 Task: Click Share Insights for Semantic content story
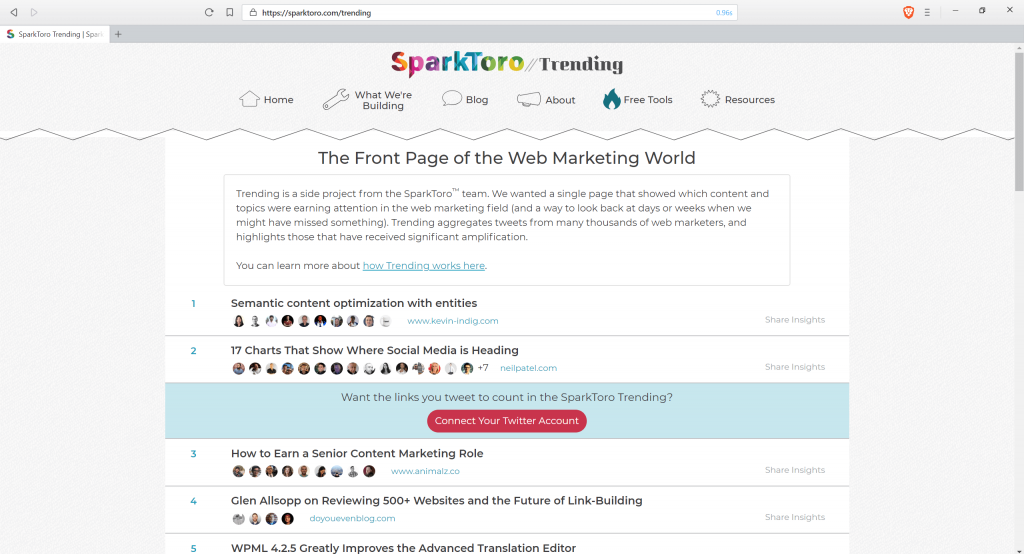795,319
